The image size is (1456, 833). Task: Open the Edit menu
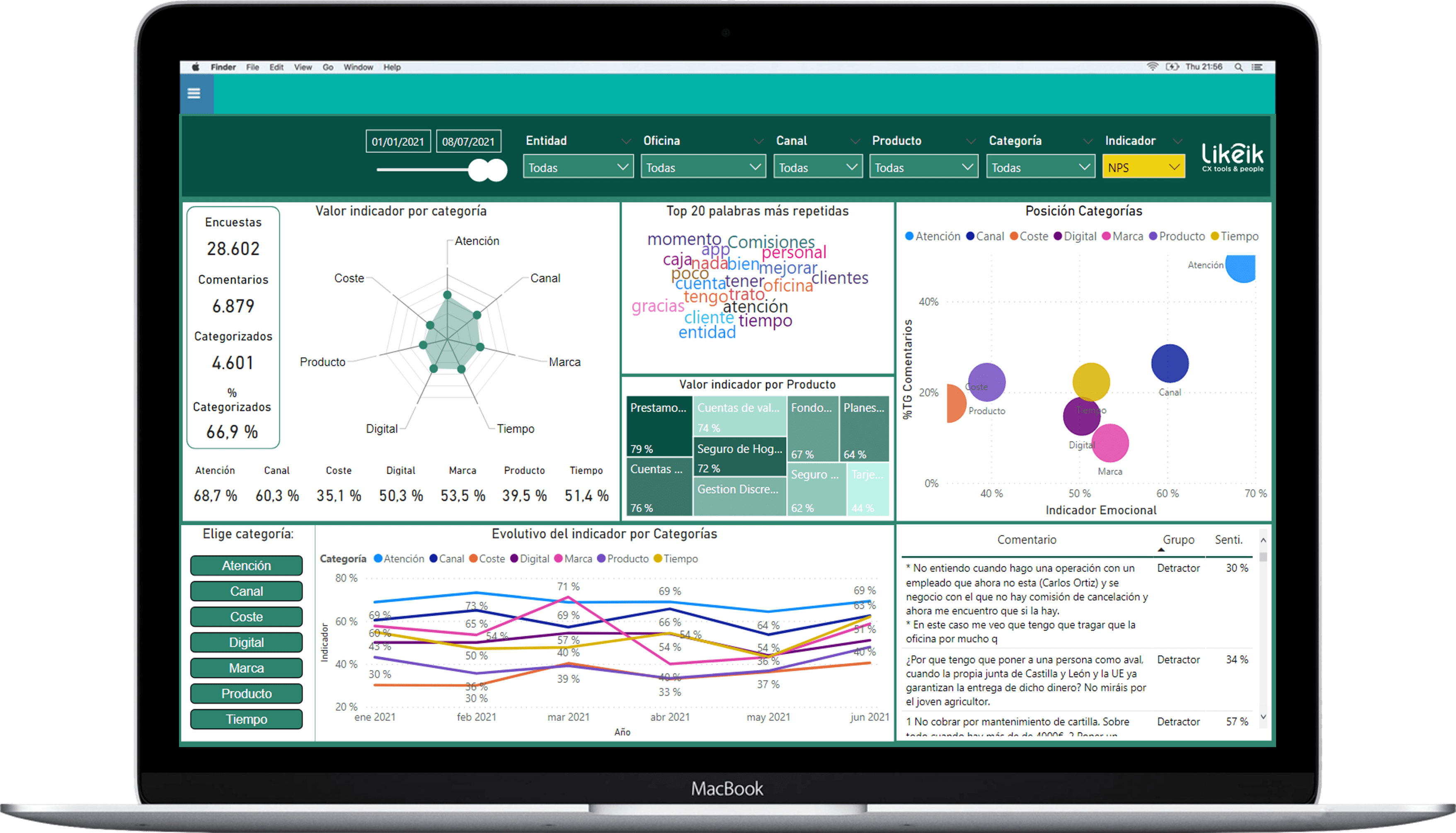(x=277, y=67)
